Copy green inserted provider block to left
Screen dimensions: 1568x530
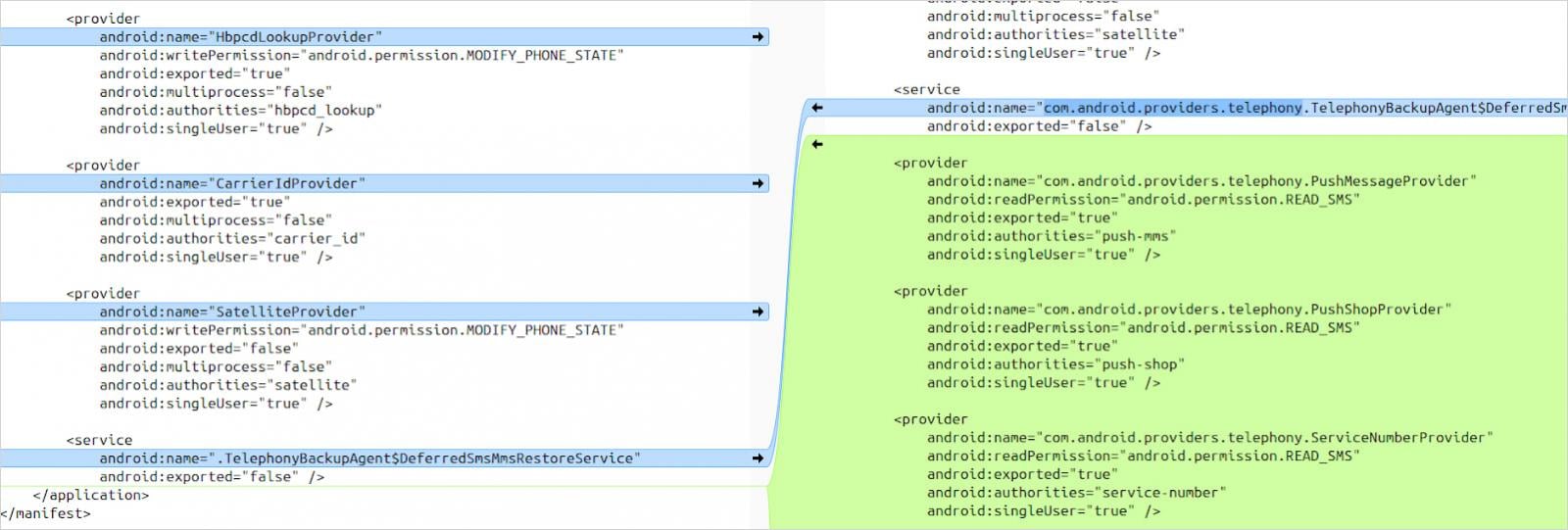(x=817, y=145)
